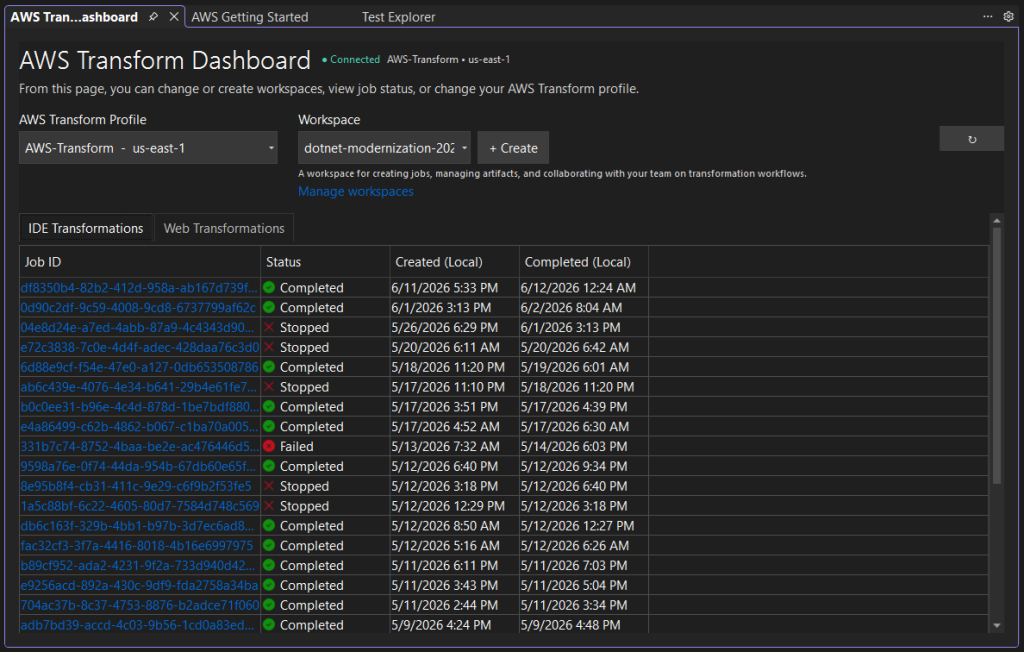Viewport: 1024px width, 652px height.
Task: Open the tab overflow ellipsis menu
Action: coord(987,16)
